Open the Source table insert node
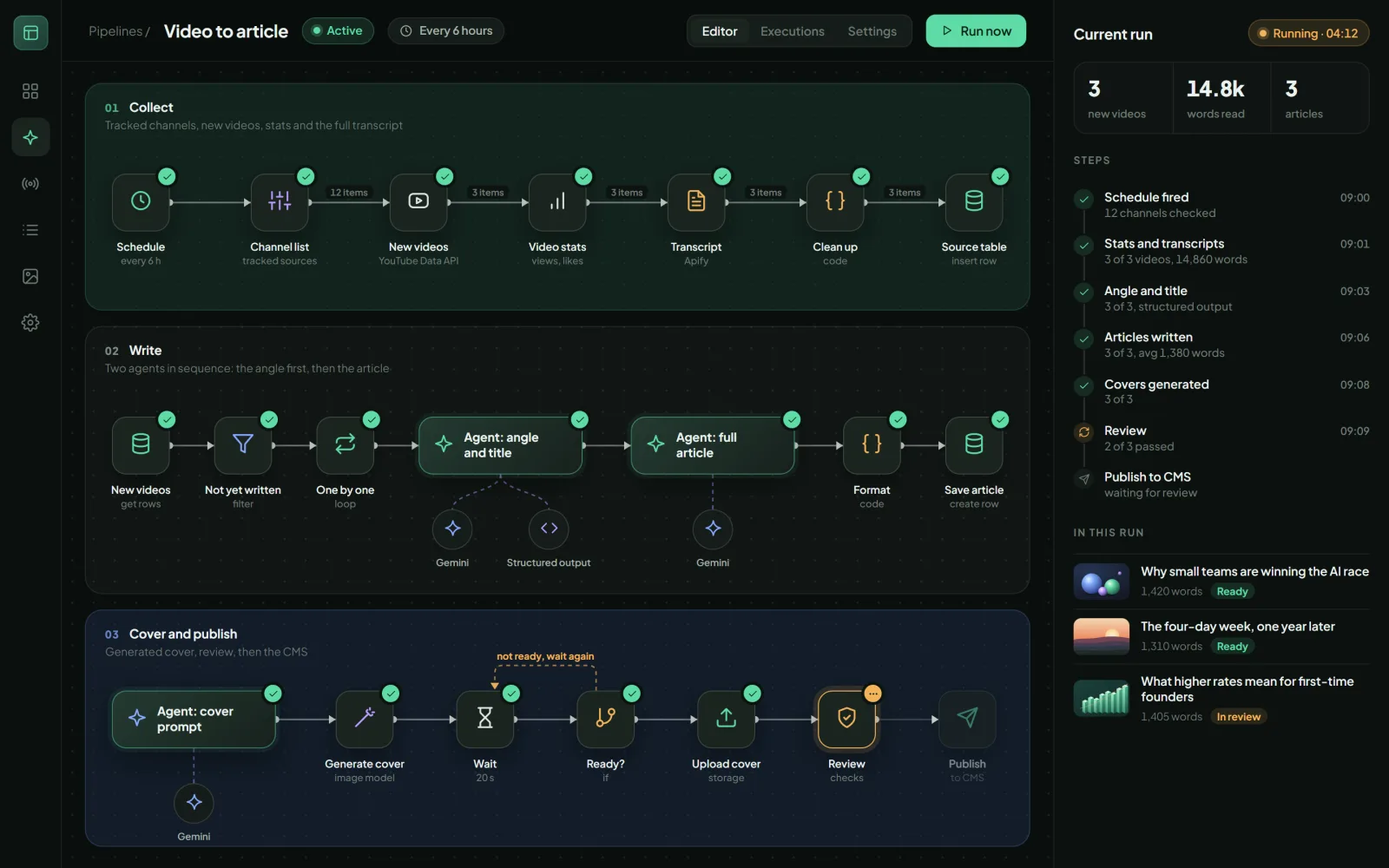 coord(974,201)
